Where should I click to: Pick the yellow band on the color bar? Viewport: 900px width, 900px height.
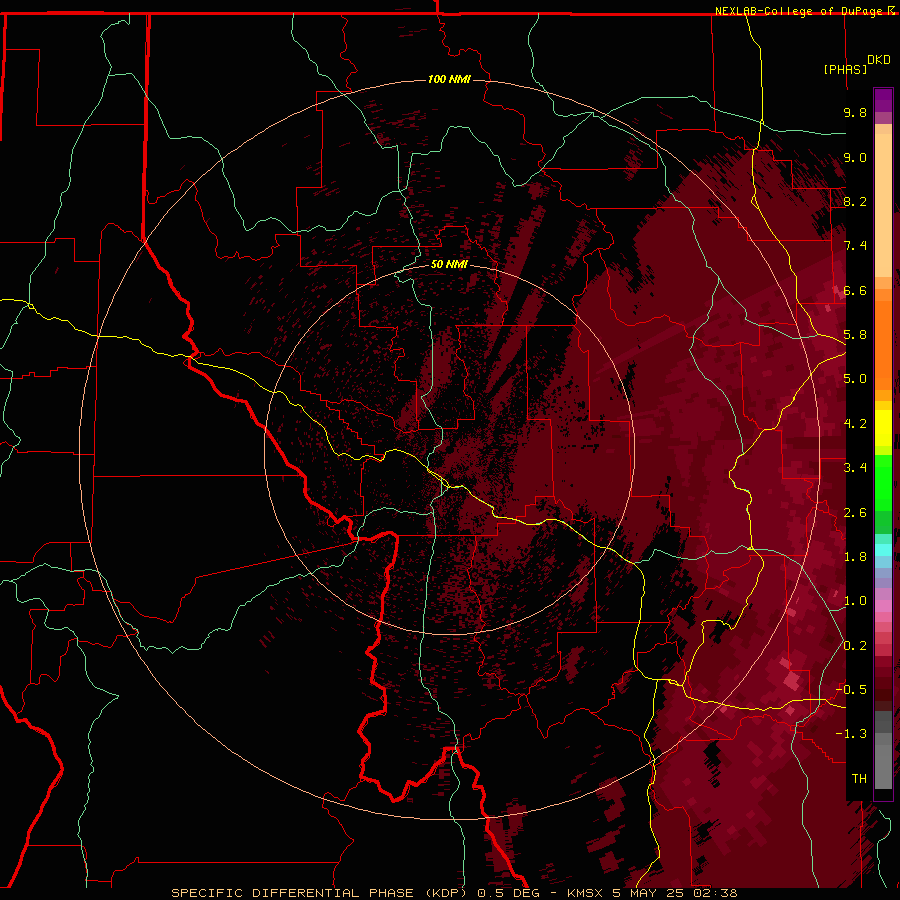[x=883, y=428]
